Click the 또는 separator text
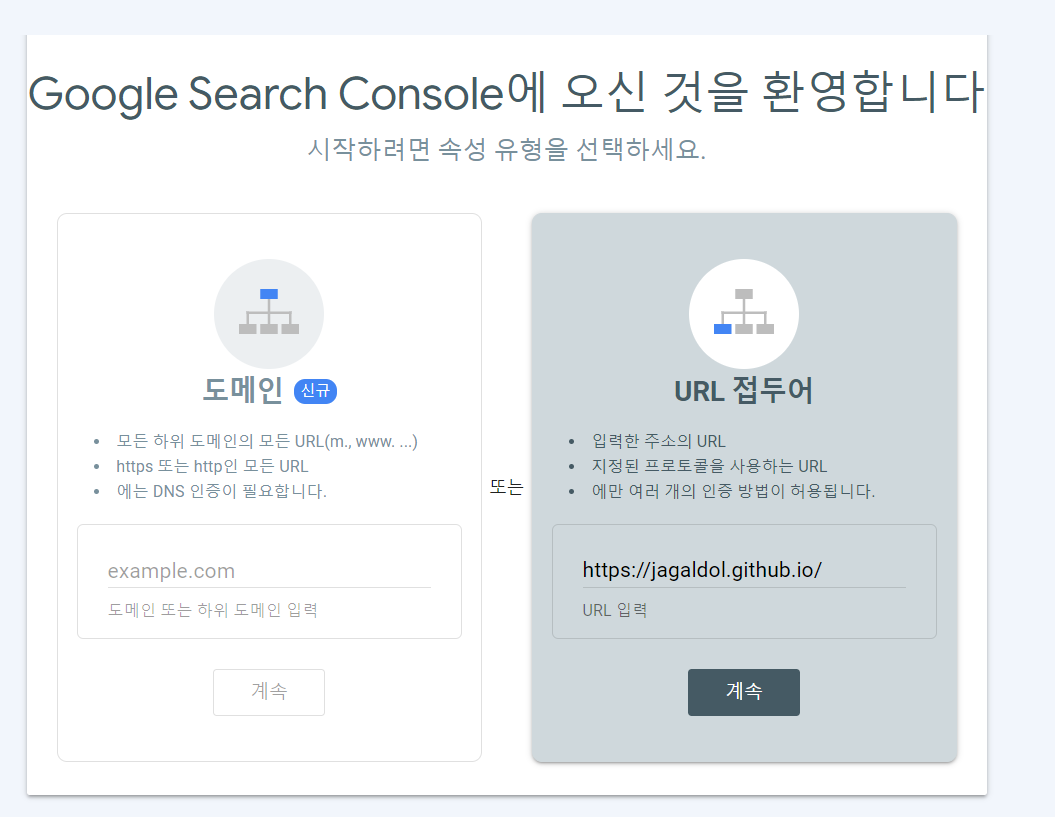 click(506, 488)
